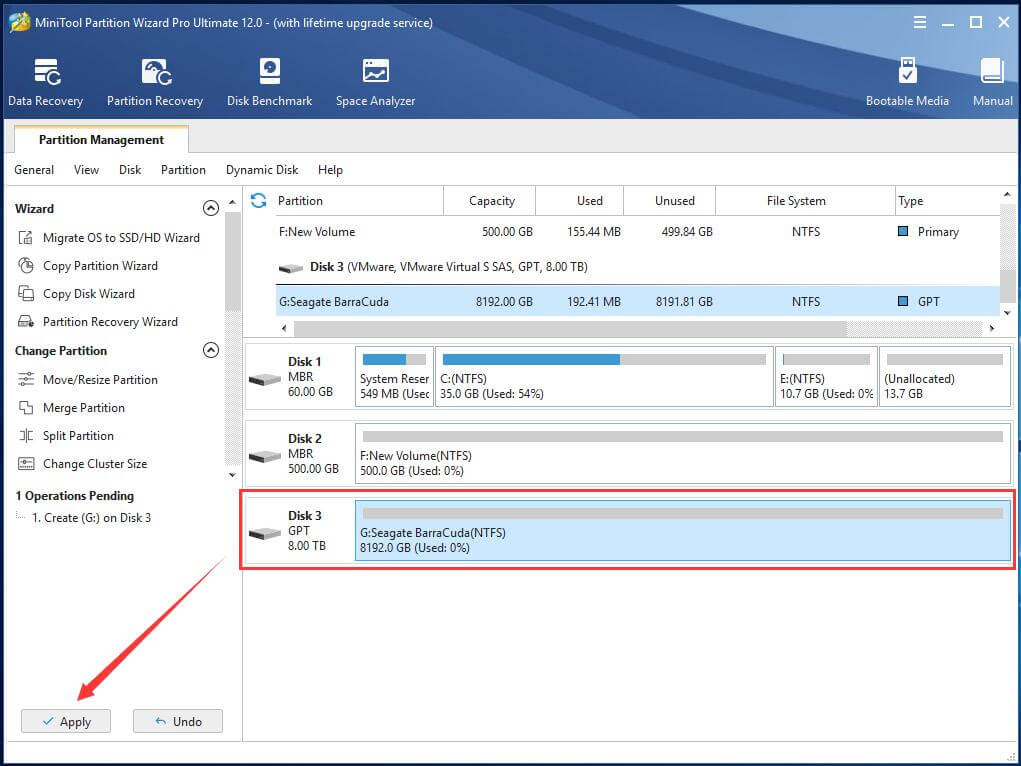Choose Move/Resize Partition
Image resolution: width=1021 pixels, height=766 pixels.
pos(100,380)
